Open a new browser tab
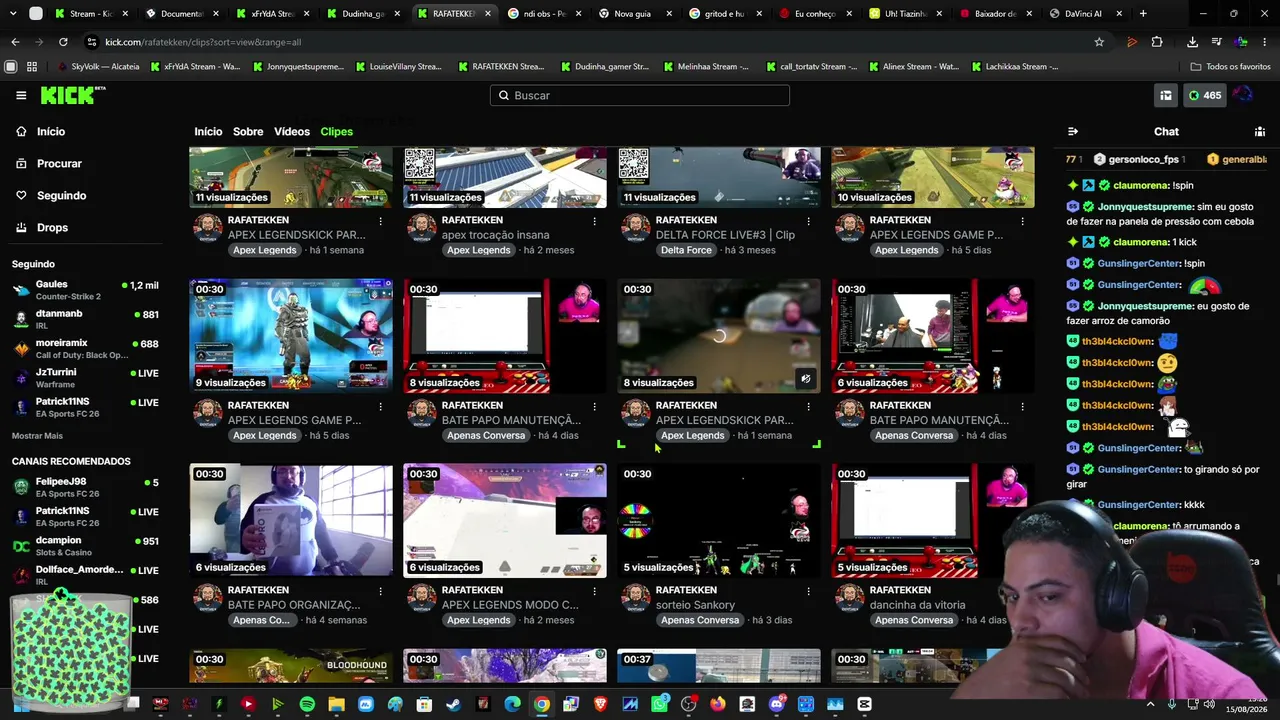The width and height of the screenshot is (1280, 720). [1143, 14]
